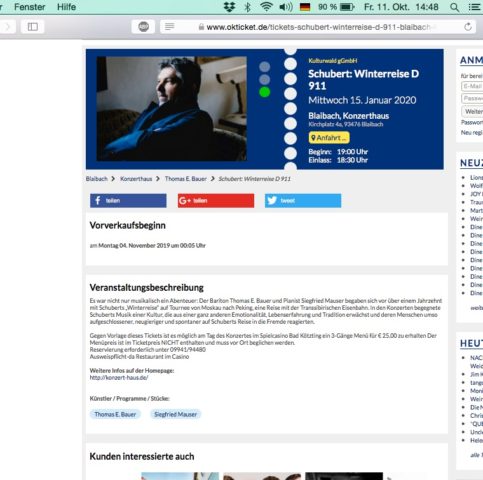Open Notification Center list icon
This screenshot has width=483, height=480.
475,7
